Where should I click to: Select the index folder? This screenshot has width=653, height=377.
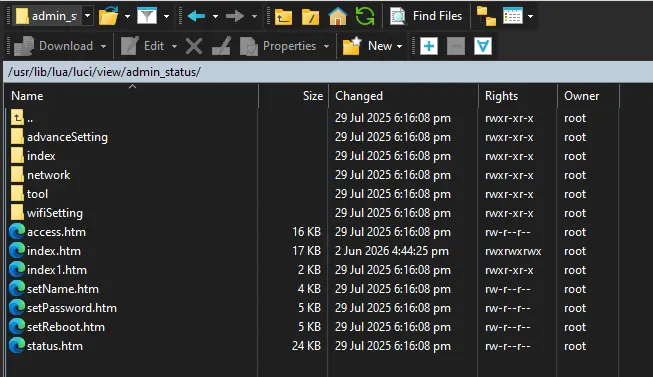41,156
